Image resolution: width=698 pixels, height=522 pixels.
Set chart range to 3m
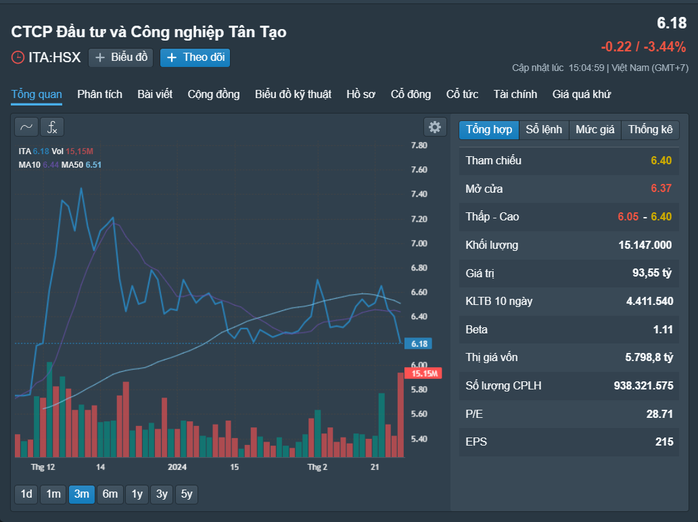81,494
